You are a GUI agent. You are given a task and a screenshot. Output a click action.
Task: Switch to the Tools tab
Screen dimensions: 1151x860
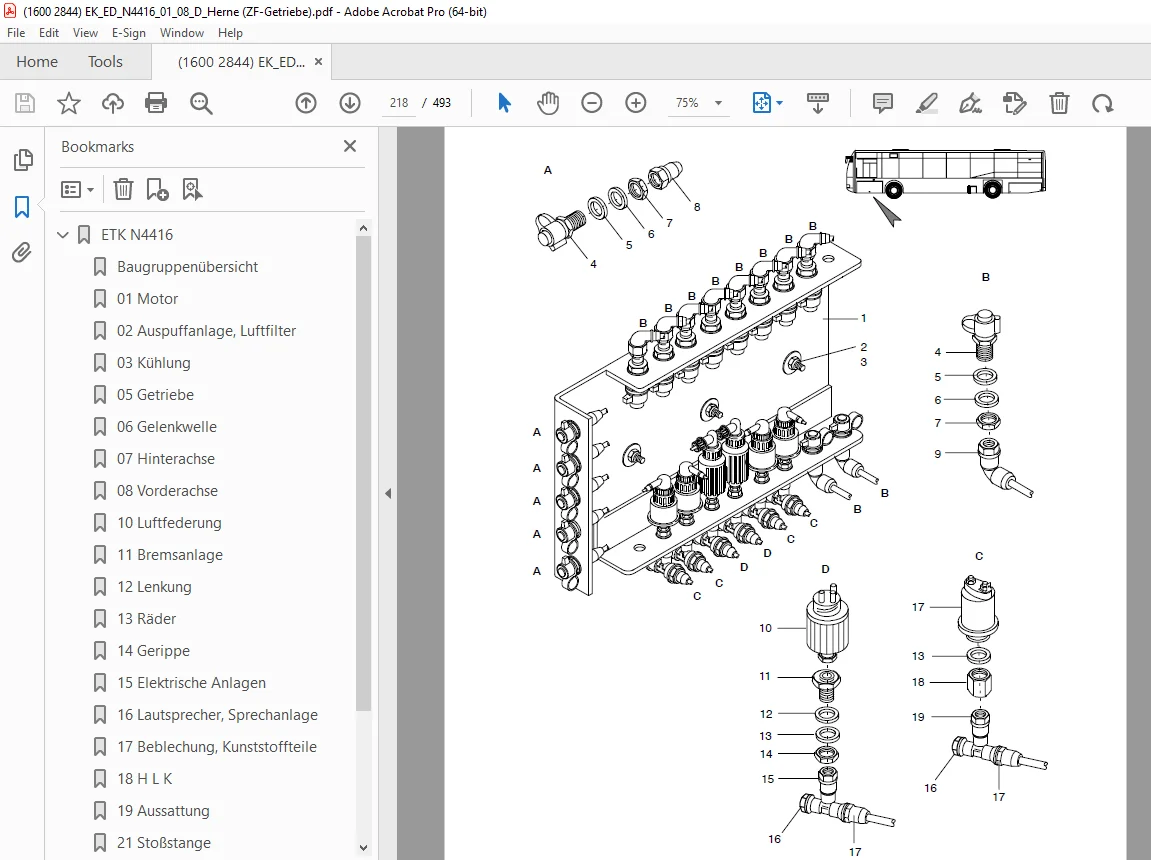point(105,62)
